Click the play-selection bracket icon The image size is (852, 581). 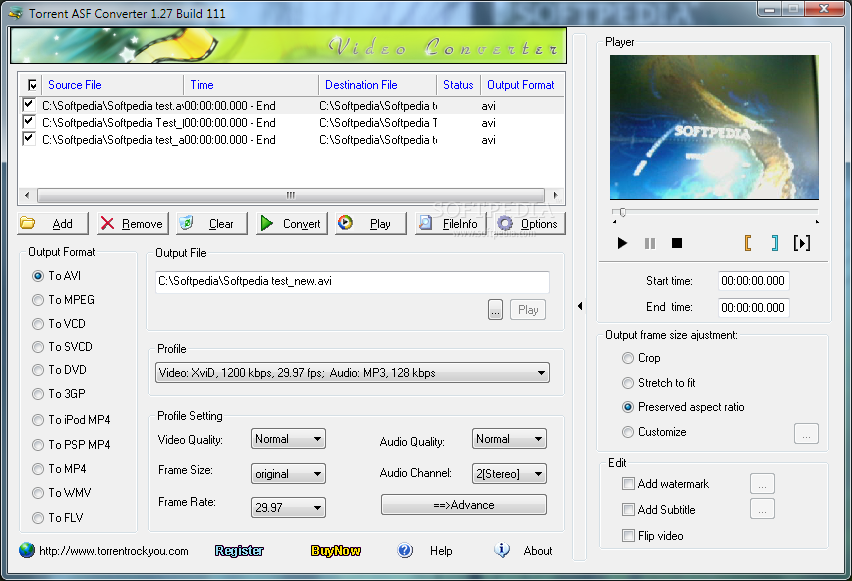[x=801, y=243]
